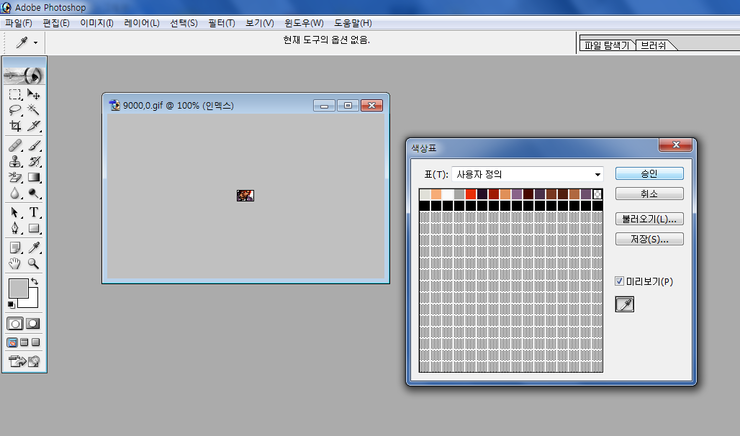Select the Clone Stamp tool

15,161
